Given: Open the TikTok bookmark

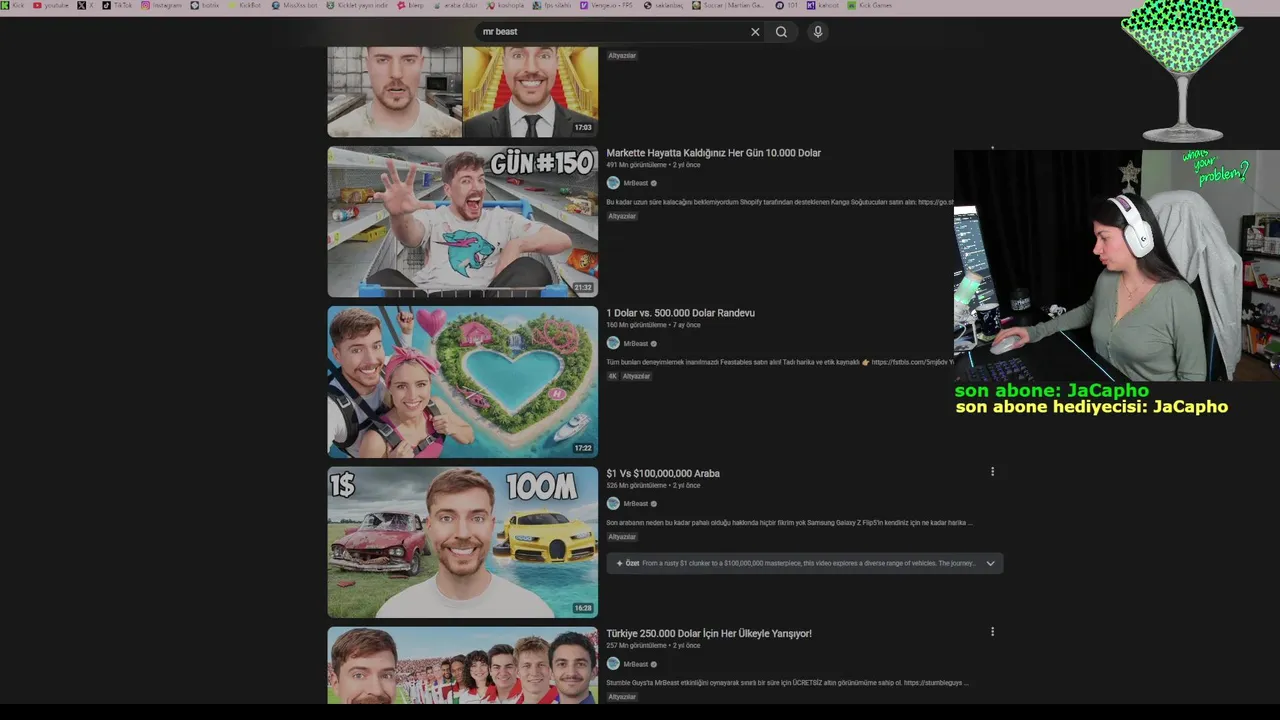Looking at the screenshot, I should [x=117, y=5].
